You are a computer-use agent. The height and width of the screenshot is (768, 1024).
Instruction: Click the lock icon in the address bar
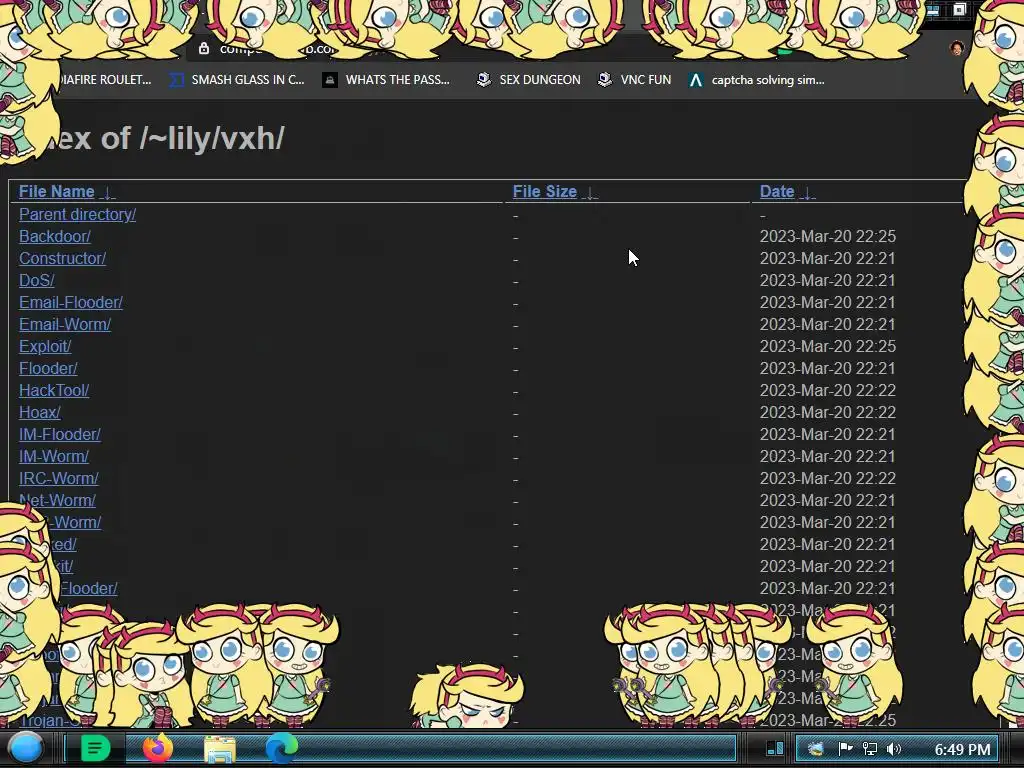coord(204,48)
